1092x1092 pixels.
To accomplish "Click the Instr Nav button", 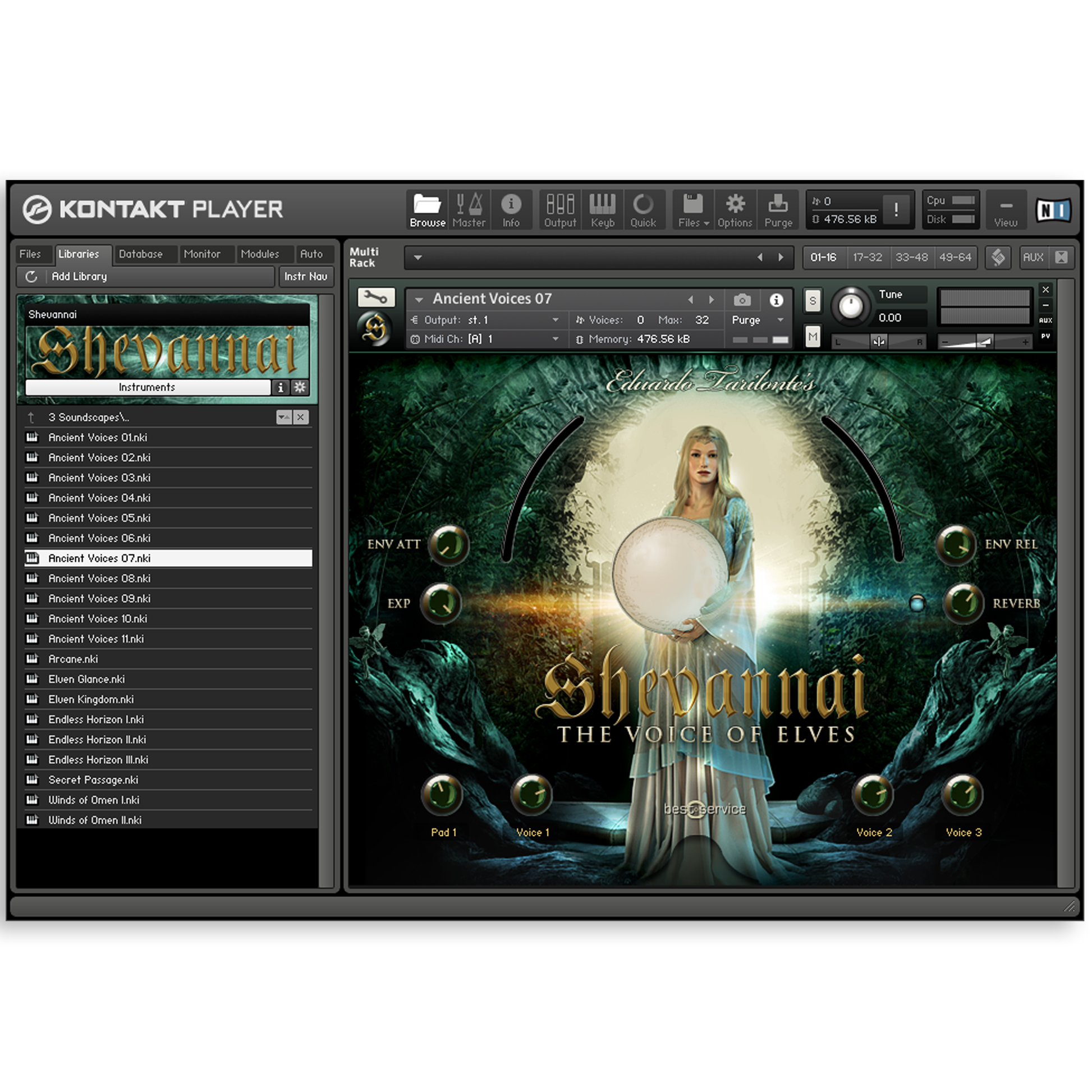I will point(305,277).
